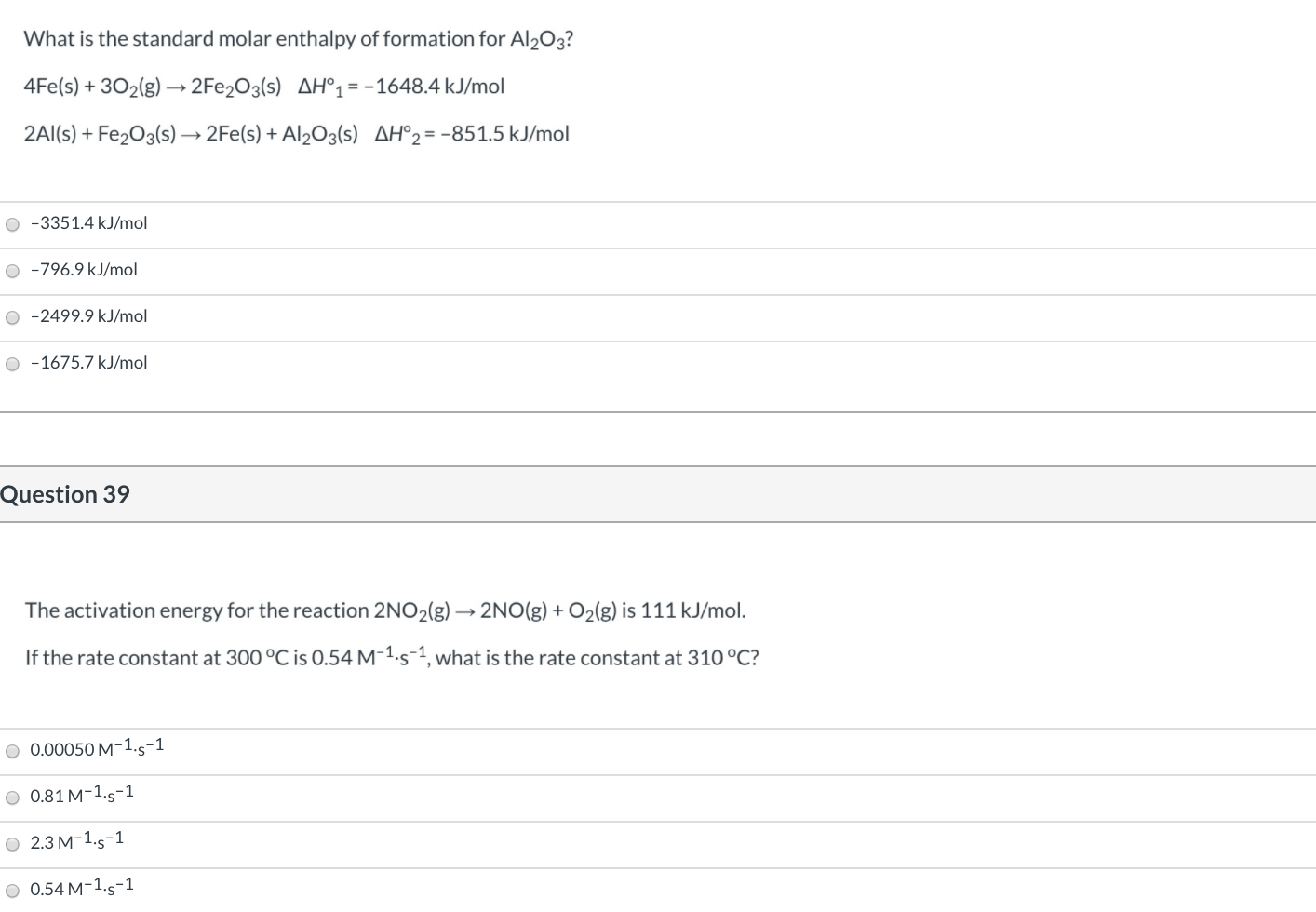The height and width of the screenshot is (912, 1316).
Task: Click the −1675.7 kJ/mol answer label
Action: coord(89,363)
